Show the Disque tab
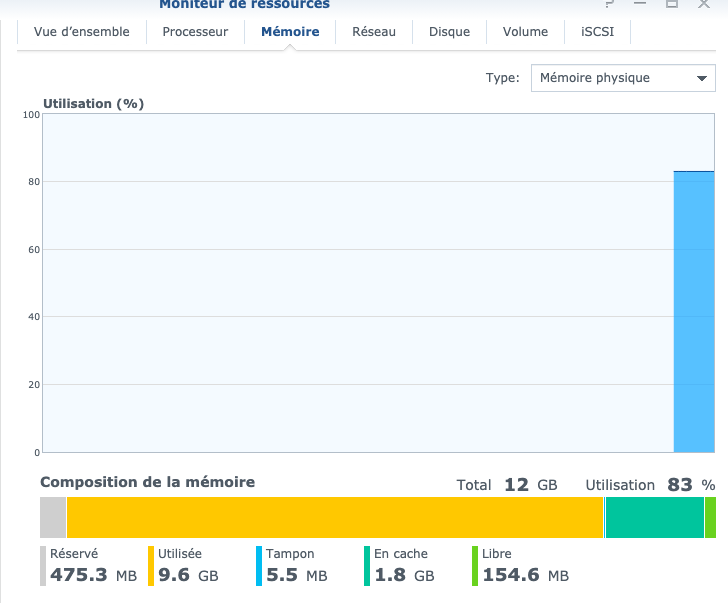 [x=449, y=32]
